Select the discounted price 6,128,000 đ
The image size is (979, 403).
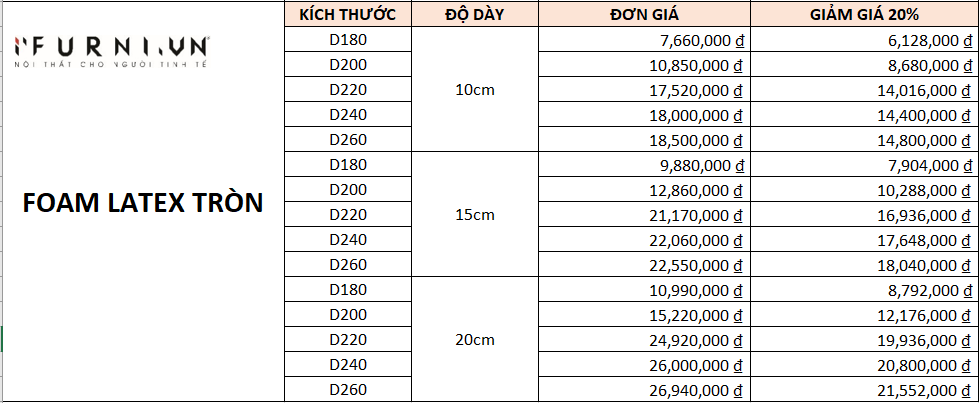click(x=864, y=40)
